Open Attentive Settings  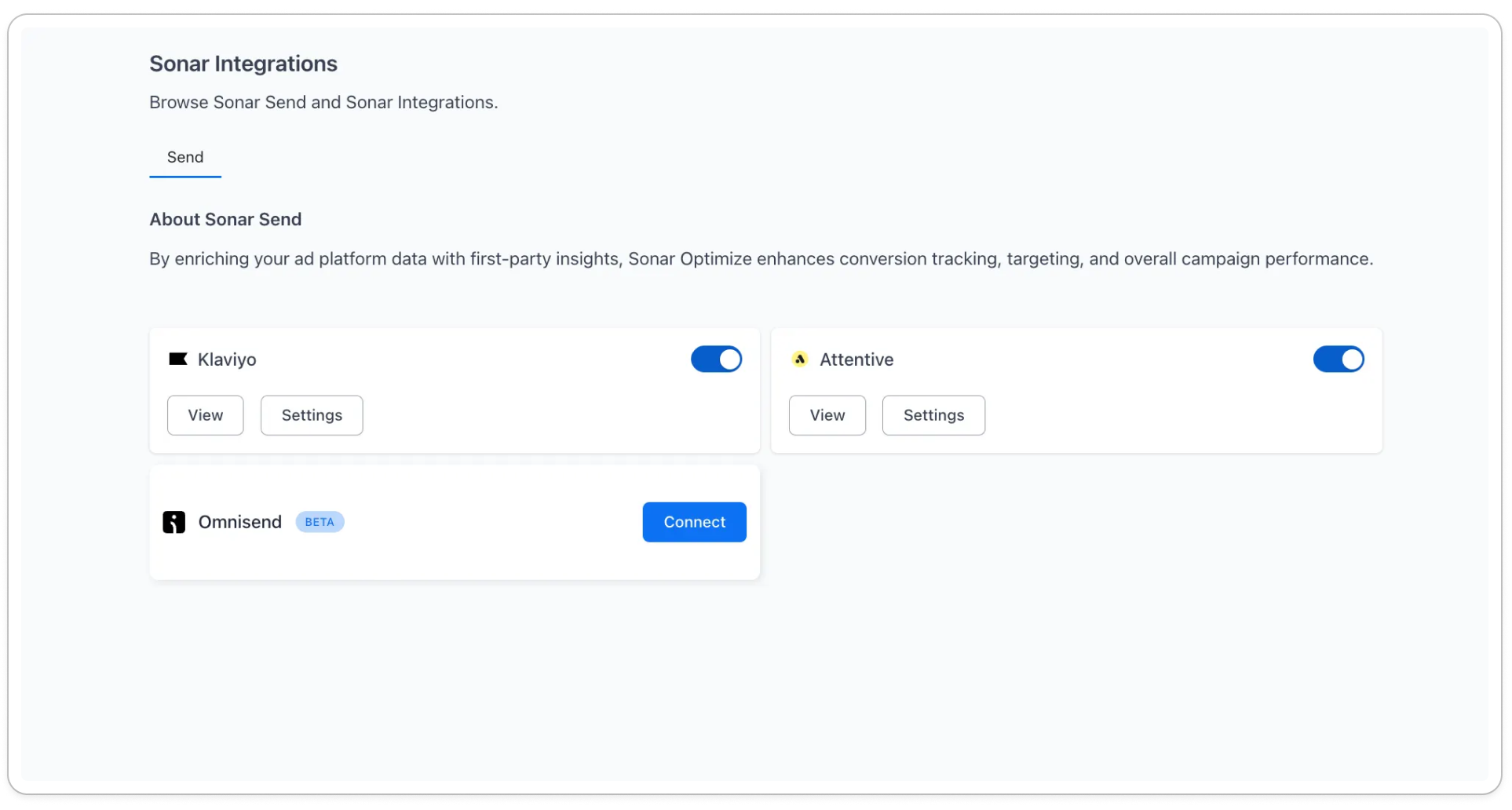(x=933, y=415)
